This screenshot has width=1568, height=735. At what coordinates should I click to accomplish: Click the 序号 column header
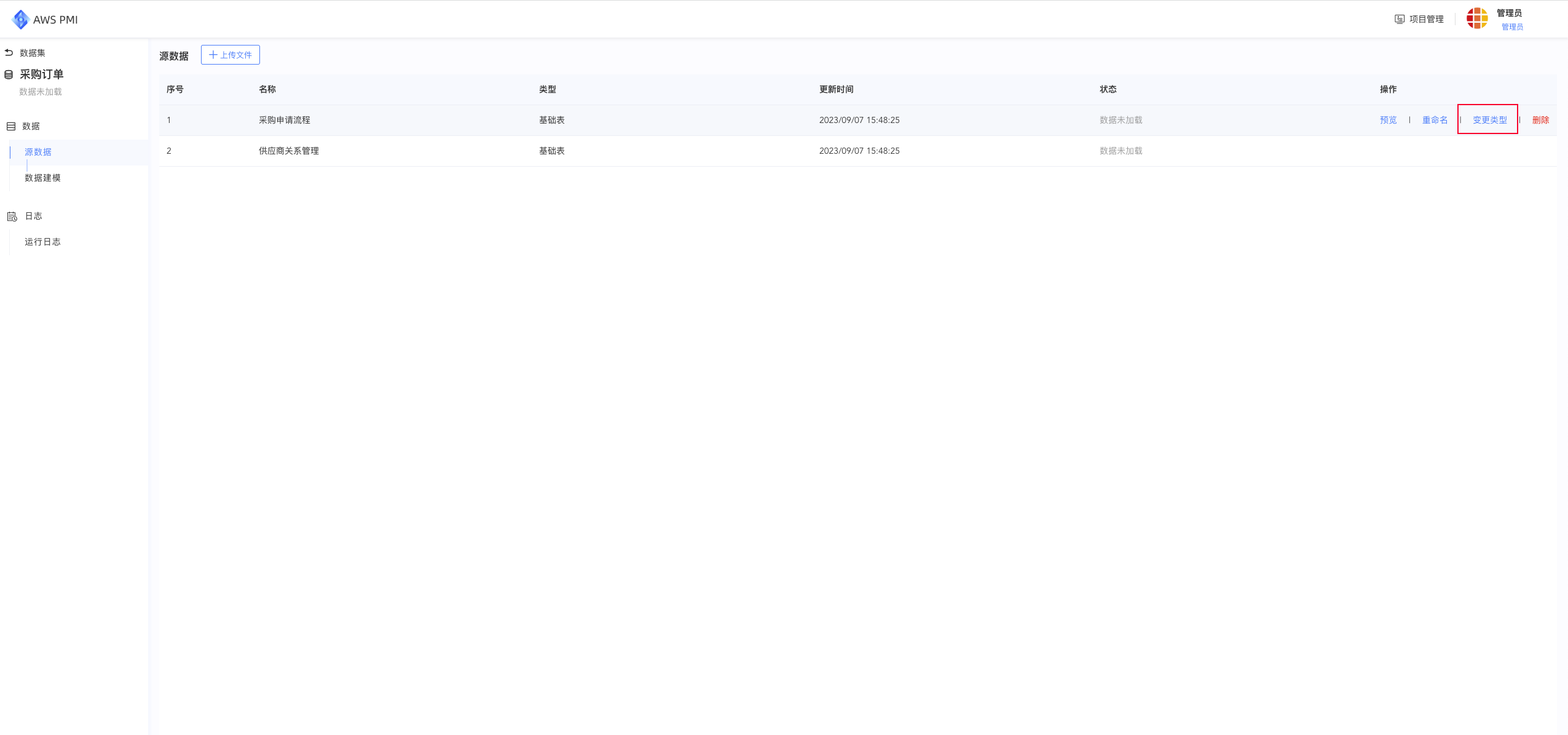pos(175,89)
